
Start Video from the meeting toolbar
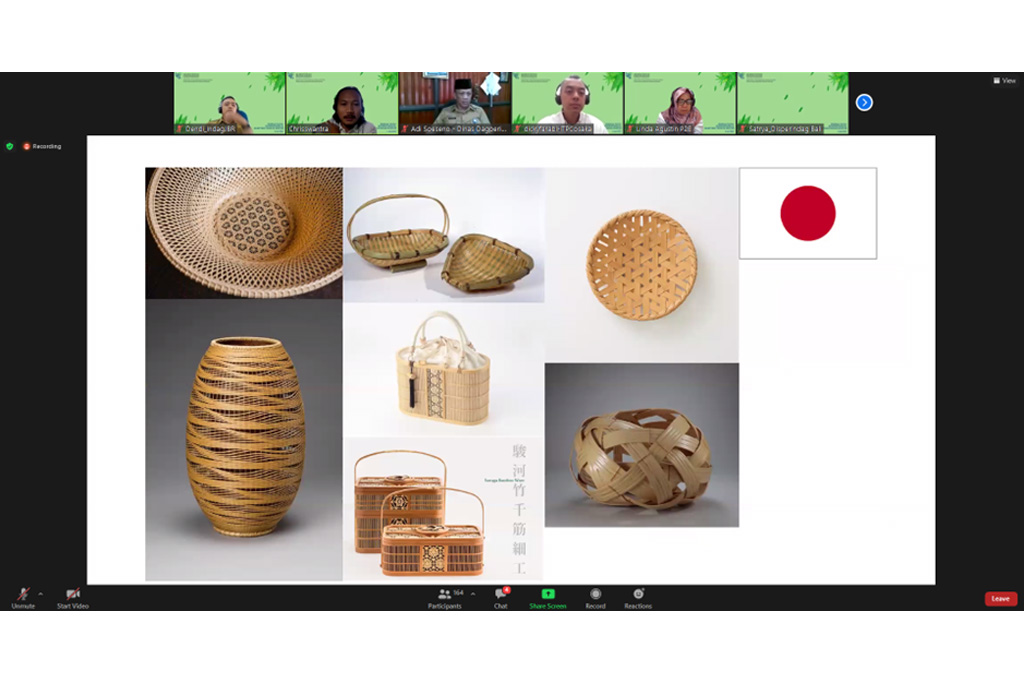(72, 596)
